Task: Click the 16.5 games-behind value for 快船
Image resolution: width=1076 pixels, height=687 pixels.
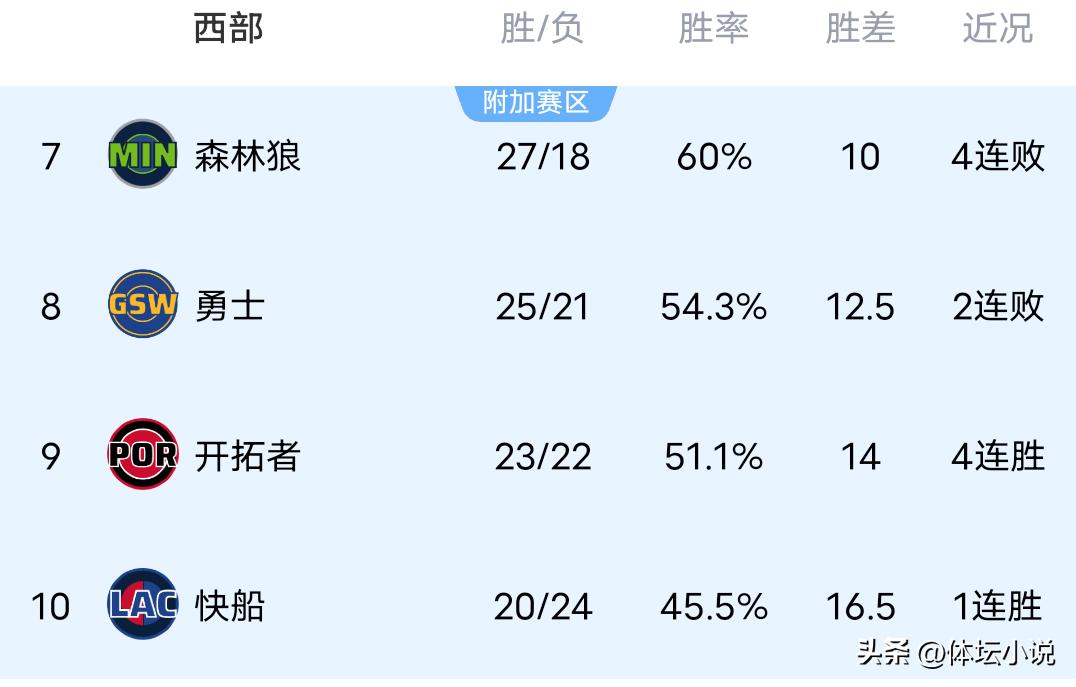Action: pyautogui.click(x=860, y=607)
